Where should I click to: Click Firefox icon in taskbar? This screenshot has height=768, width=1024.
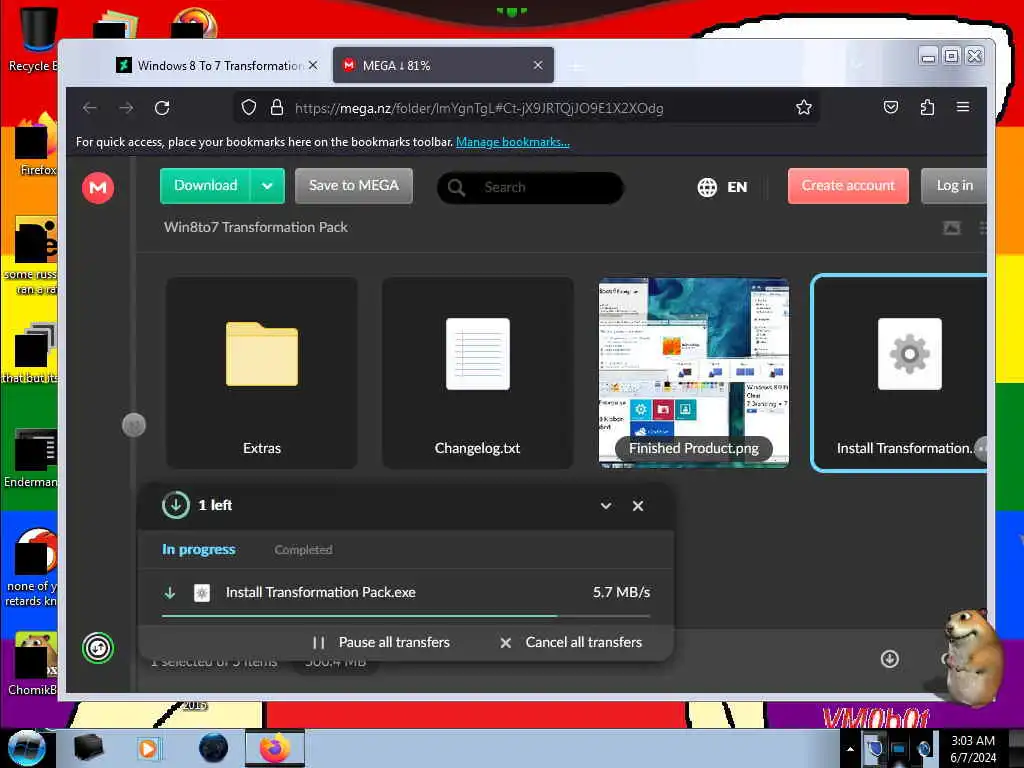pos(275,748)
